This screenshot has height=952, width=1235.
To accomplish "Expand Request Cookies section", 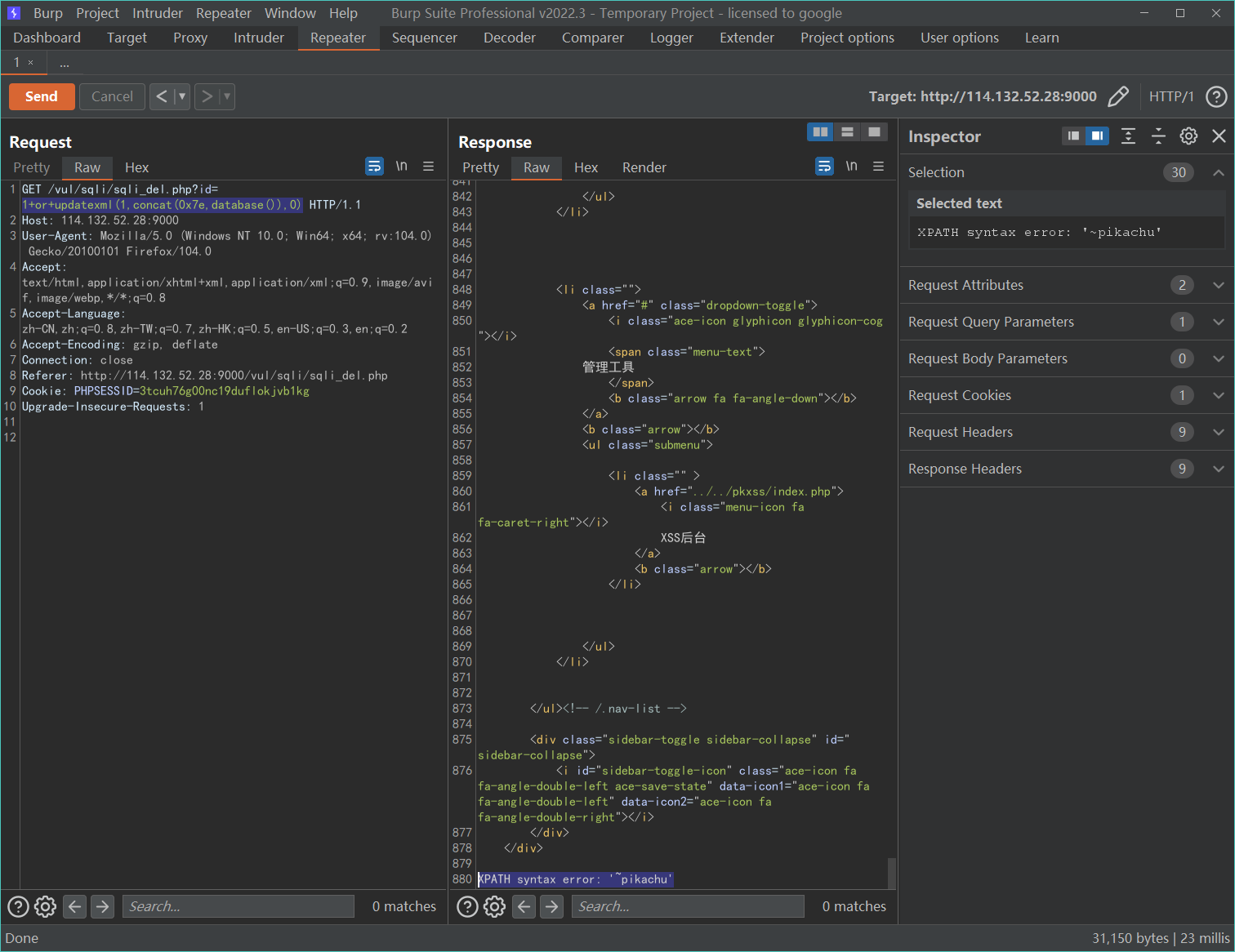I will click(x=1218, y=395).
